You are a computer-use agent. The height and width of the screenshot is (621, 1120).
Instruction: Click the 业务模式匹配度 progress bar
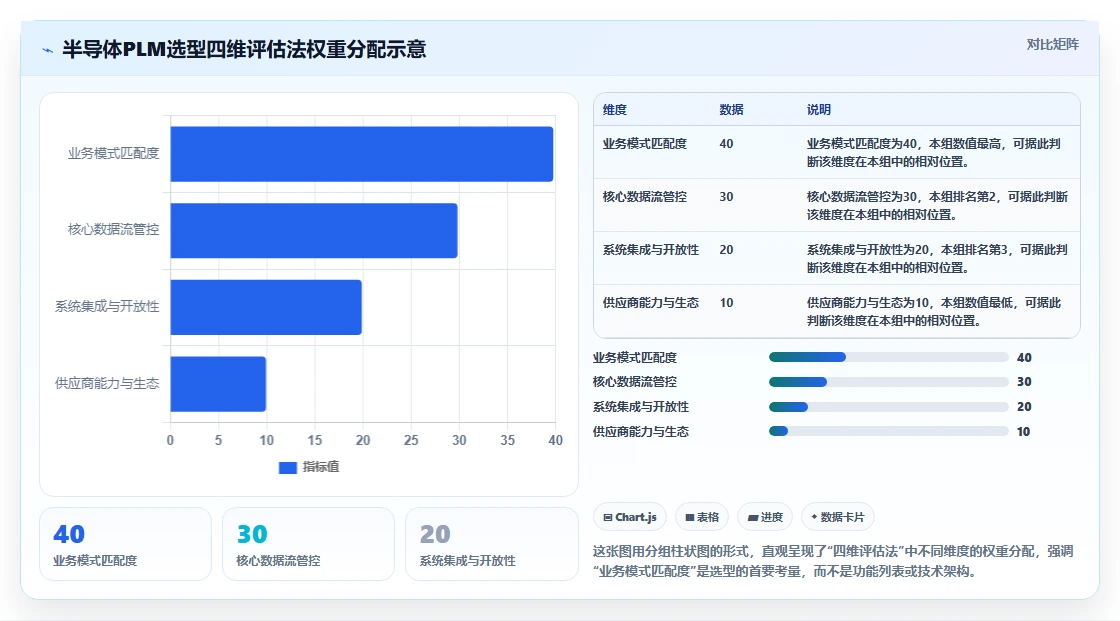point(889,357)
